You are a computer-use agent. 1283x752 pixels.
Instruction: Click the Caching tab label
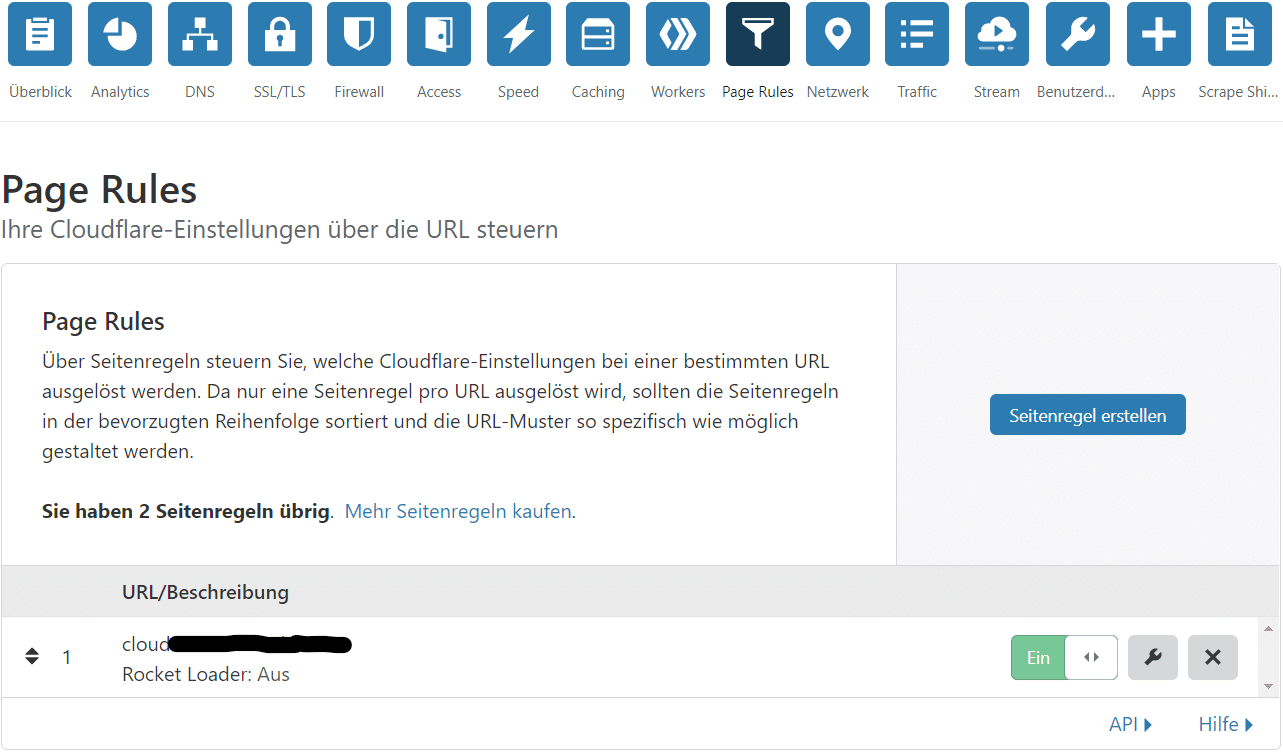click(x=598, y=92)
